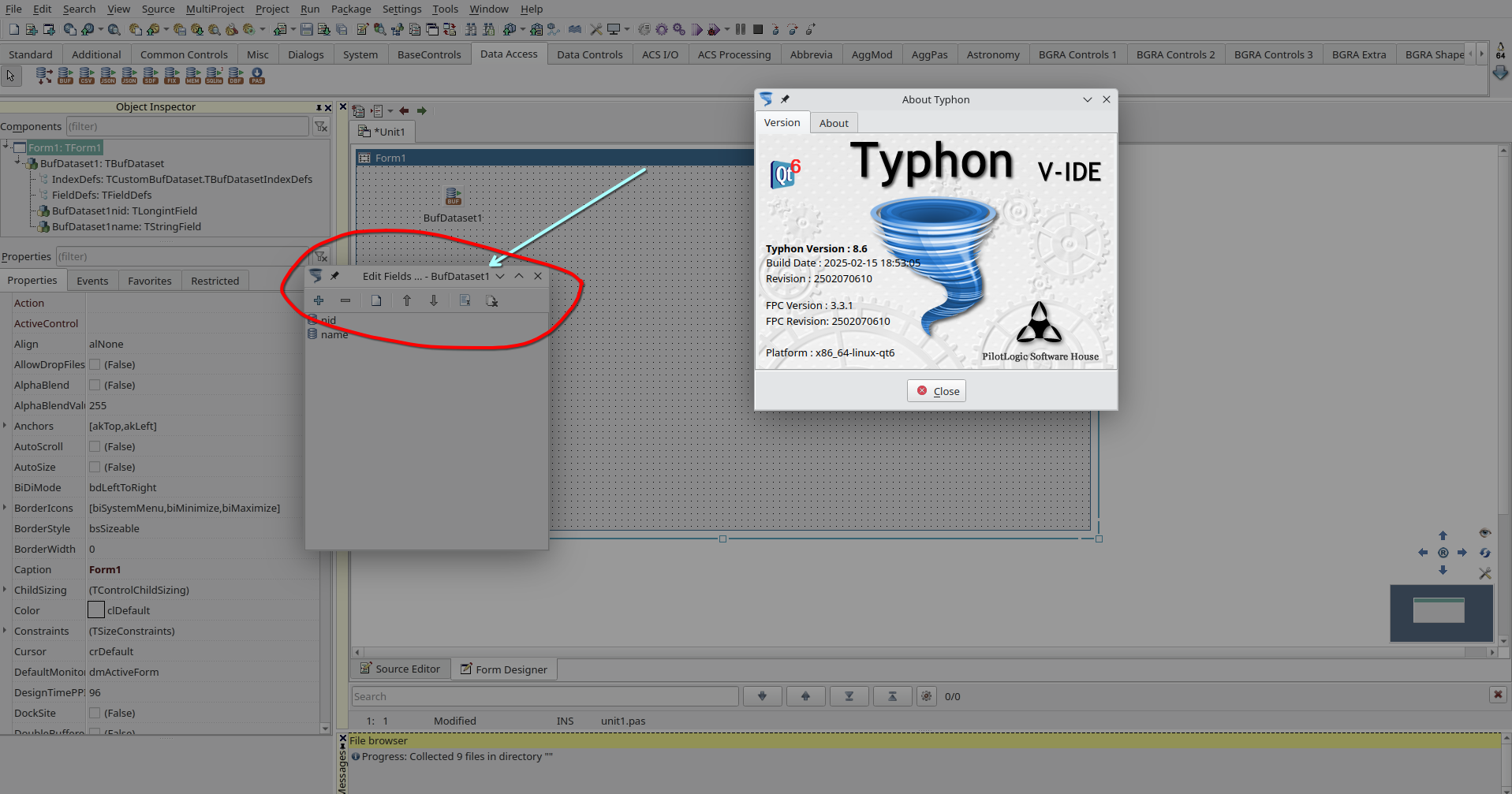
Task: Click Close button in About Typhon dialog
Action: coord(937,391)
